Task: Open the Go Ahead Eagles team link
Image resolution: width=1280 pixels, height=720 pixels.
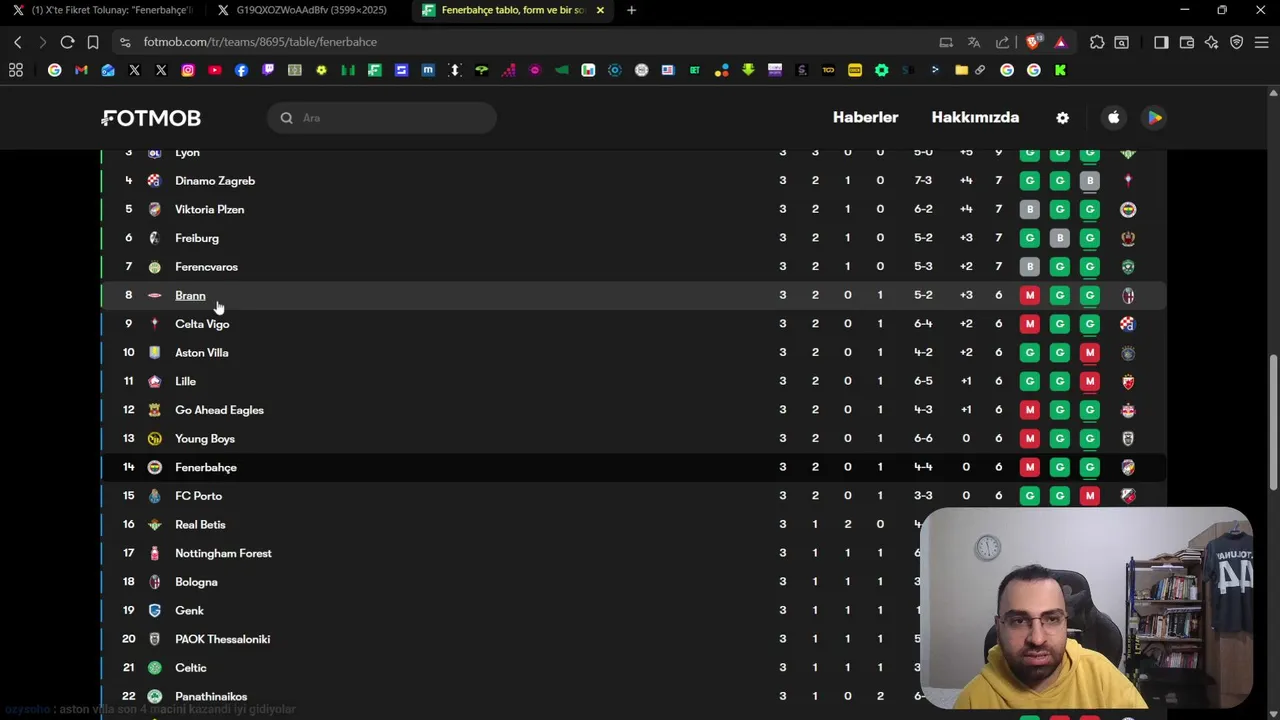Action: 219,410
